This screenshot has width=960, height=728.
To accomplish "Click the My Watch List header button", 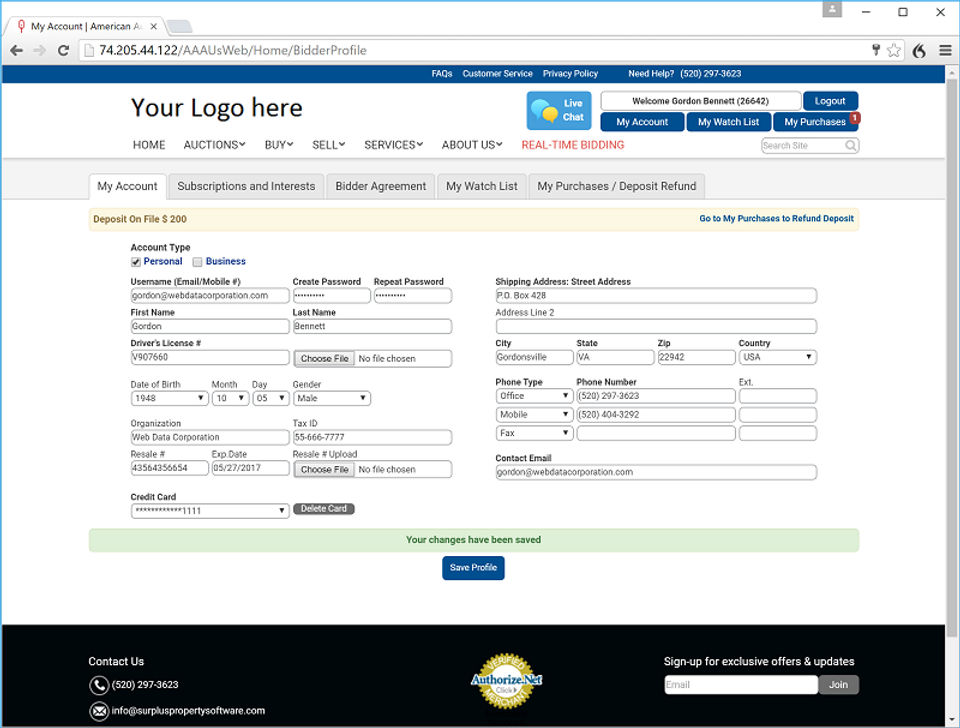I will tap(728, 122).
